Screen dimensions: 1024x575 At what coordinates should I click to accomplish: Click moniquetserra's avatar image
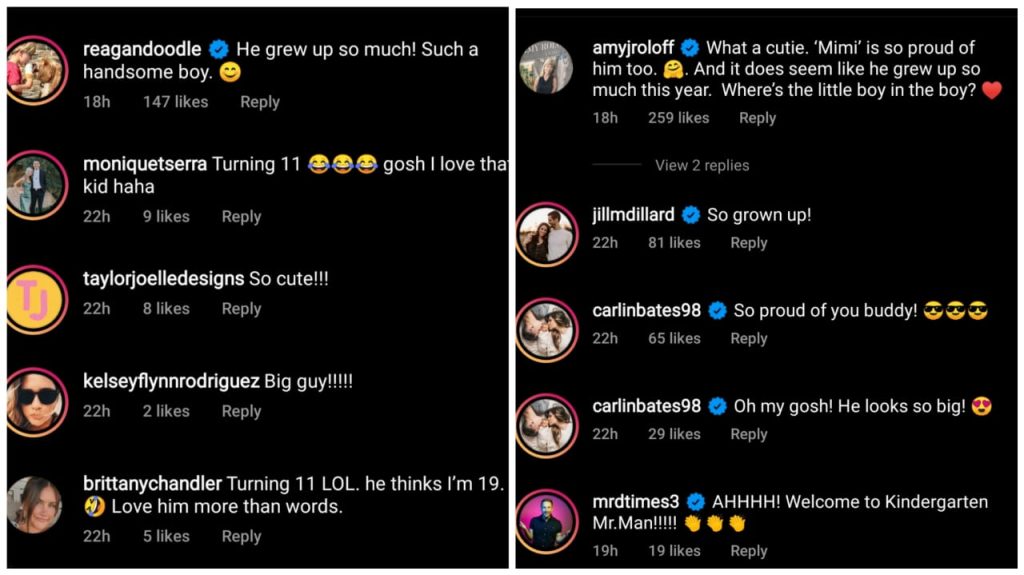36,185
